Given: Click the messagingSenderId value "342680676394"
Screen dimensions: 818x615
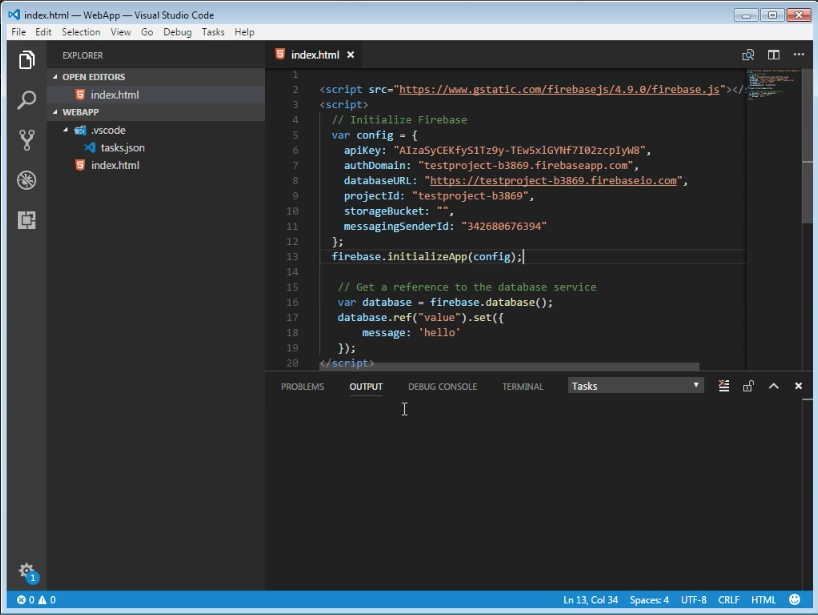Looking at the screenshot, I should click(x=504, y=226).
